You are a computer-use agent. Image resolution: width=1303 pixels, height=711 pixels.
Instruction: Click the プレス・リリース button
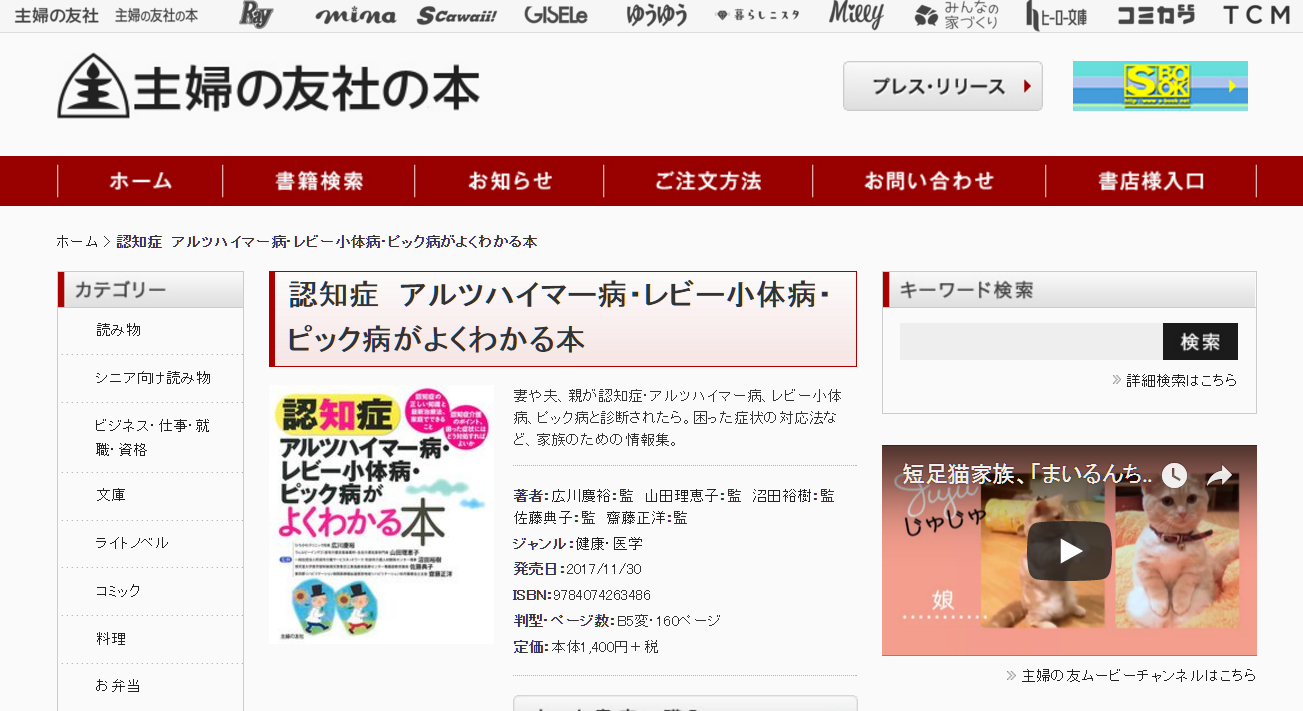coord(943,86)
